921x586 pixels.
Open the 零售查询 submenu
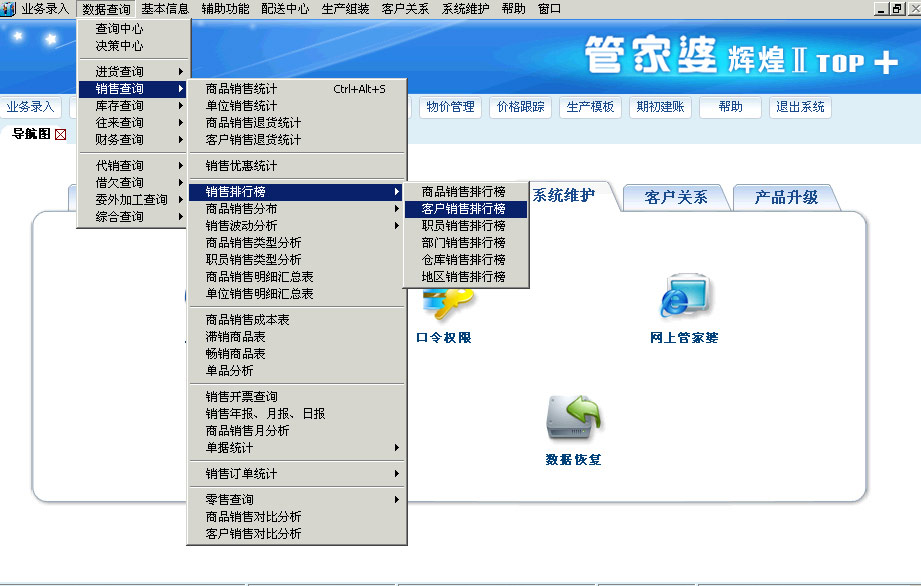[297, 499]
